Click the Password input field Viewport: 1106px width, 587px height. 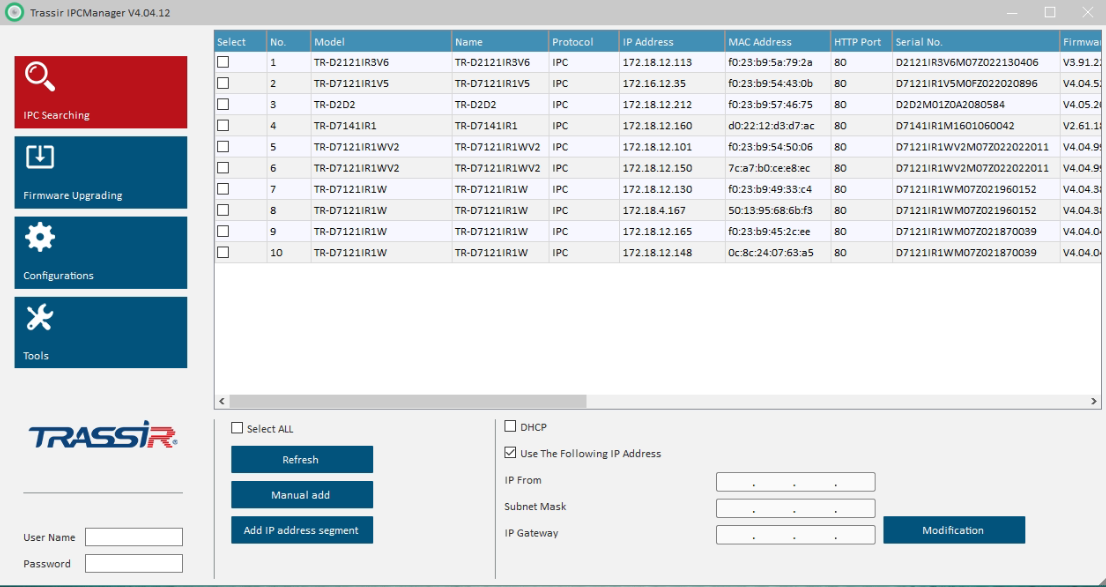(134, 564)
